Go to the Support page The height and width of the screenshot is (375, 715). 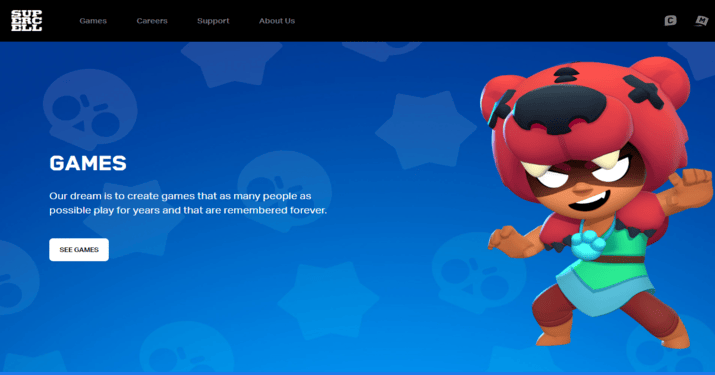[213, 21]
